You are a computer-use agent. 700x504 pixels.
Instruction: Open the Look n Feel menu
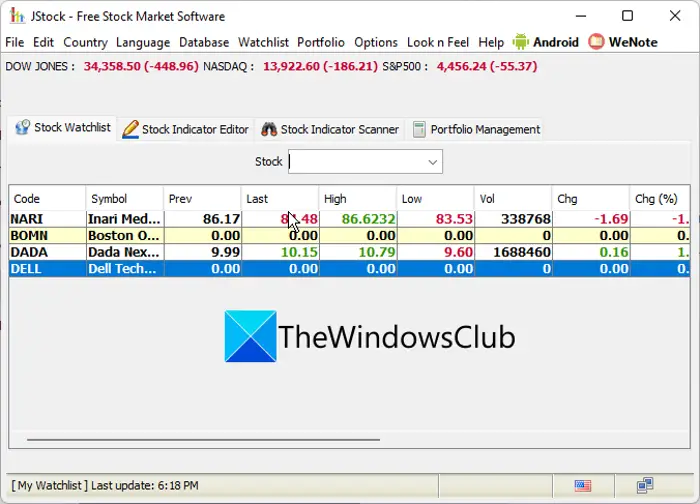(438, 42)
